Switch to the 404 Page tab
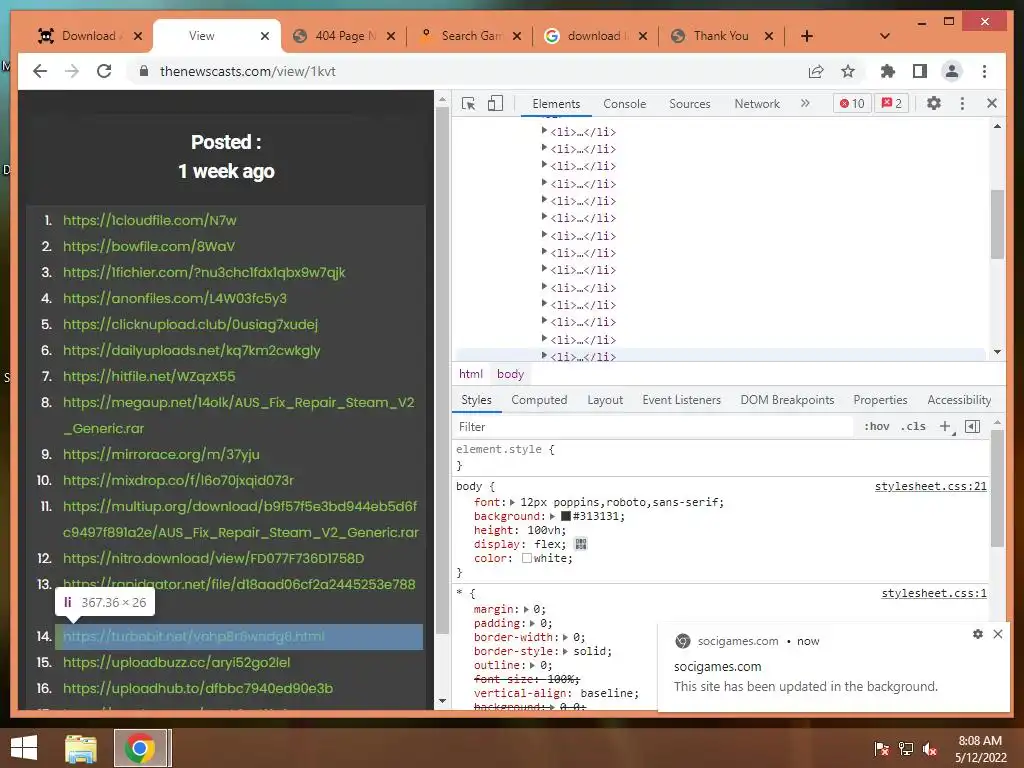 click(344, 36)
